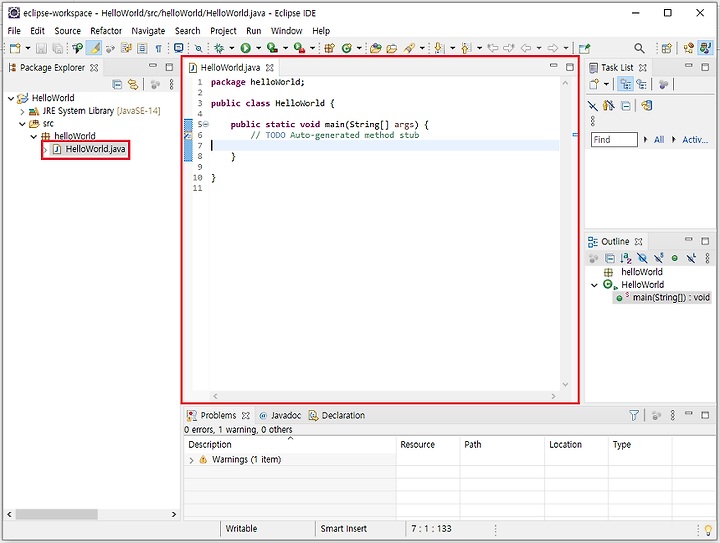Click the Coverage launch icon

(x=272, y=48)
